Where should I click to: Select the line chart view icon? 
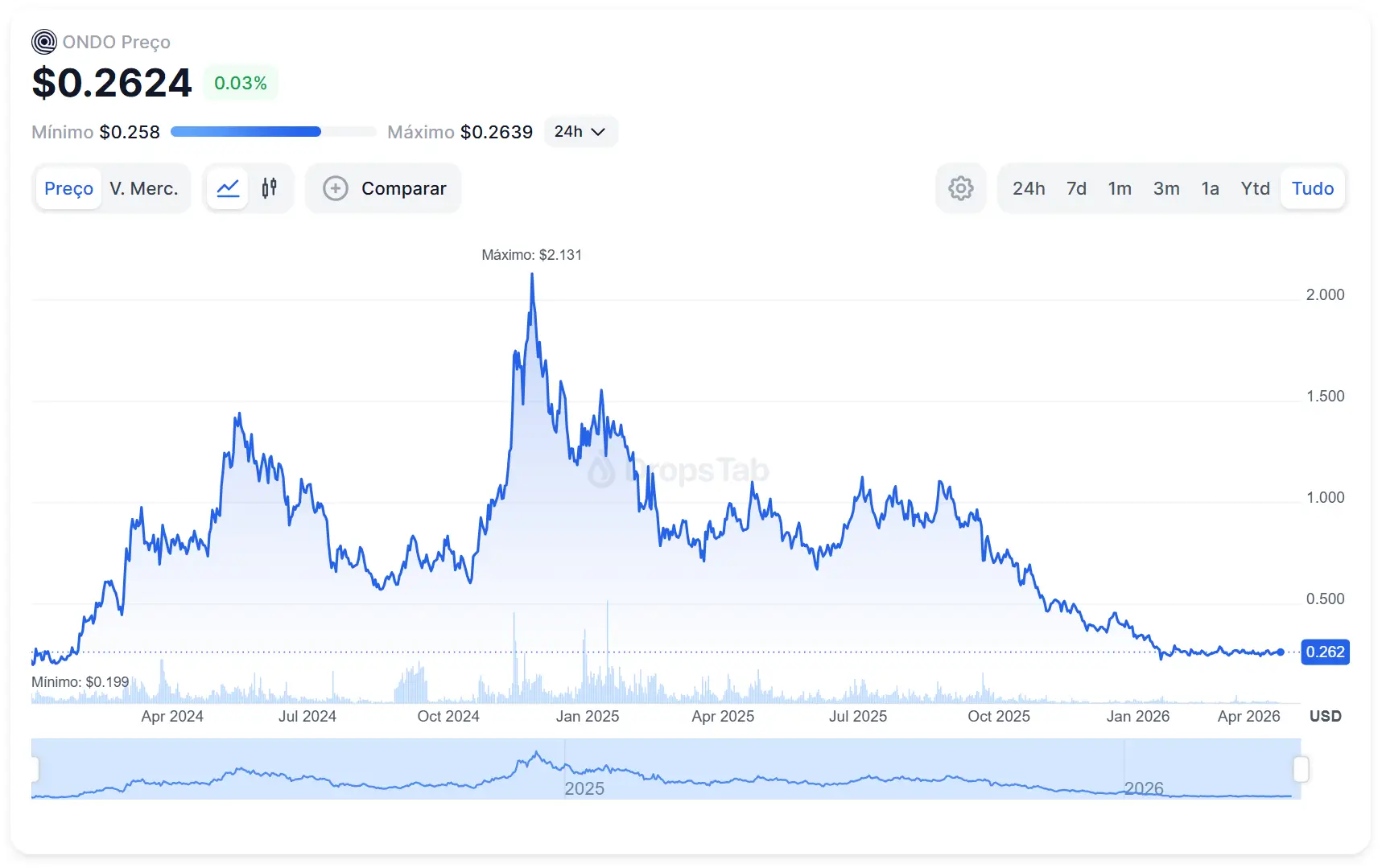click(228, 188)
